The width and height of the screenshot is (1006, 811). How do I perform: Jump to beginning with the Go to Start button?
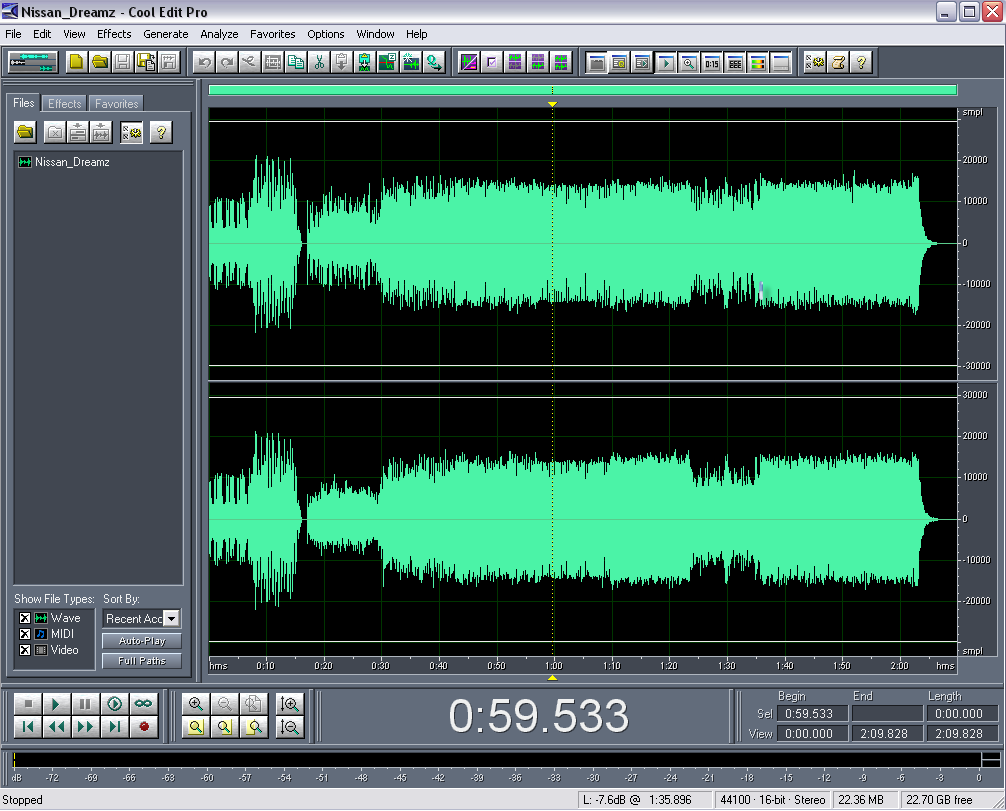point(28,727)
